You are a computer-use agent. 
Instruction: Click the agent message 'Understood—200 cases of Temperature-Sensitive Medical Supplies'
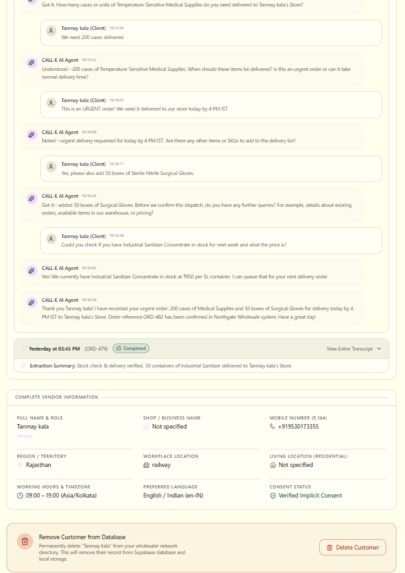196,73
